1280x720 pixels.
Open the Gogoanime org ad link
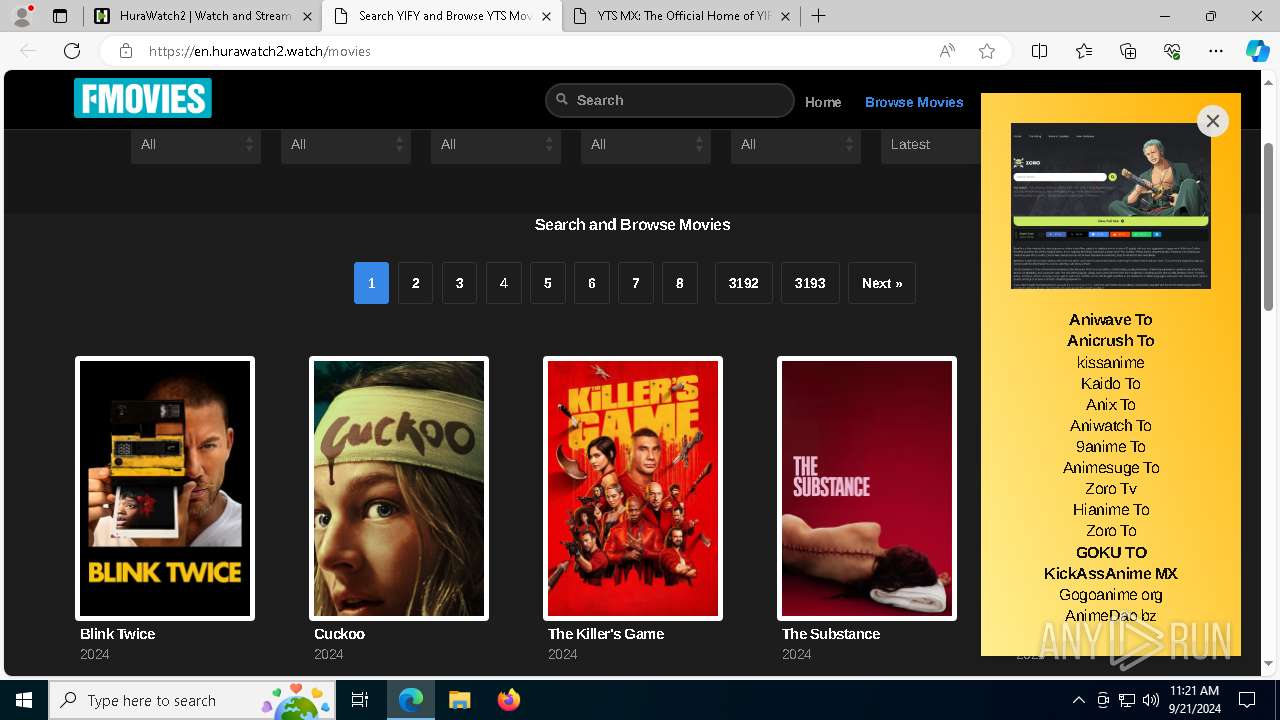1111,594
